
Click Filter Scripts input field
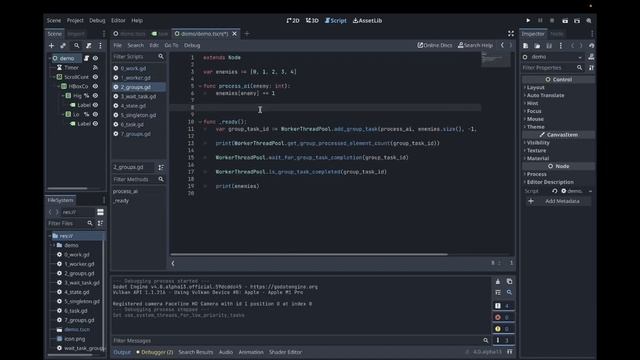[134, 57]
